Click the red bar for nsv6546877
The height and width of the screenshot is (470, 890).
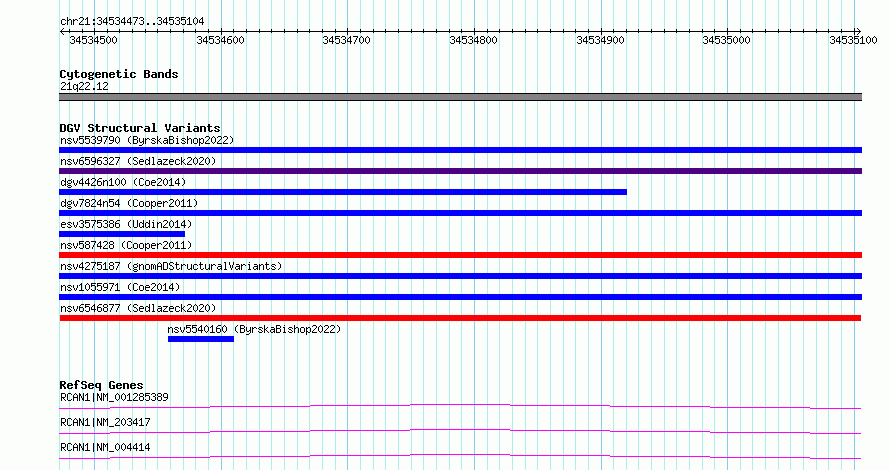460,318
